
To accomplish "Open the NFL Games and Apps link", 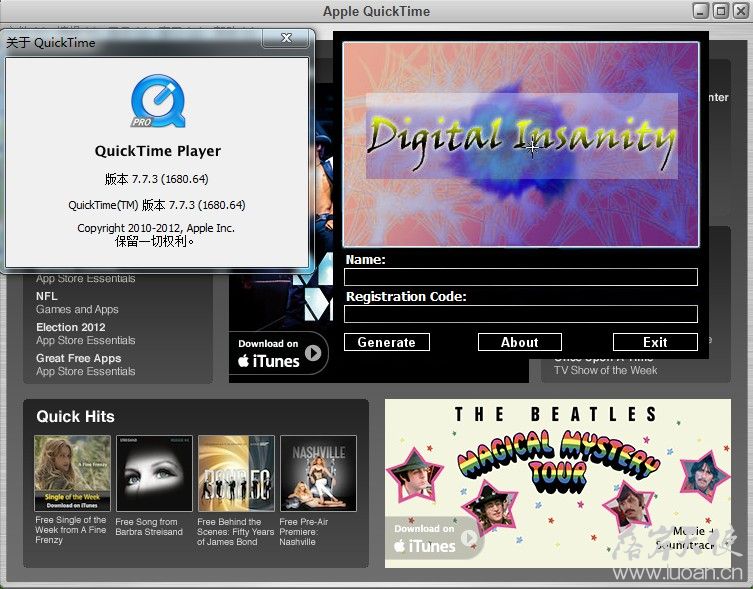I will 77,303.
